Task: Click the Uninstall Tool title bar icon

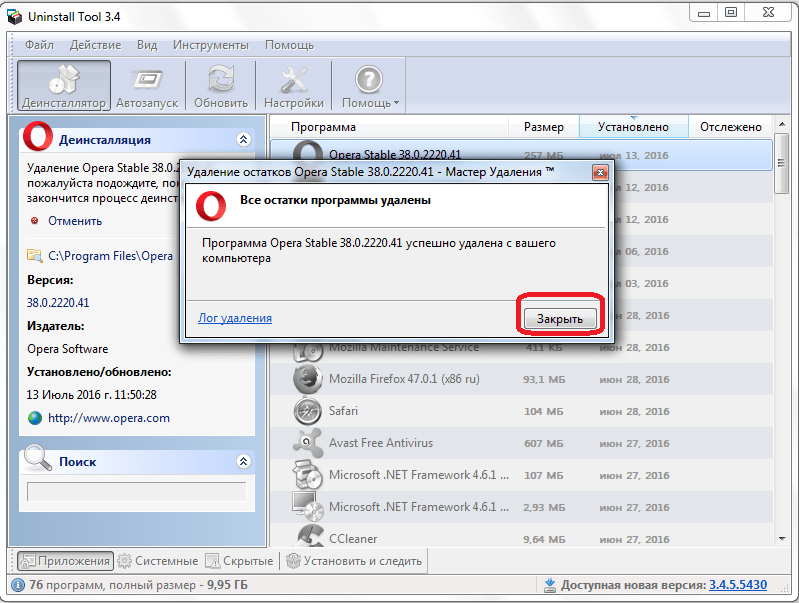Action: pos(15,17)
